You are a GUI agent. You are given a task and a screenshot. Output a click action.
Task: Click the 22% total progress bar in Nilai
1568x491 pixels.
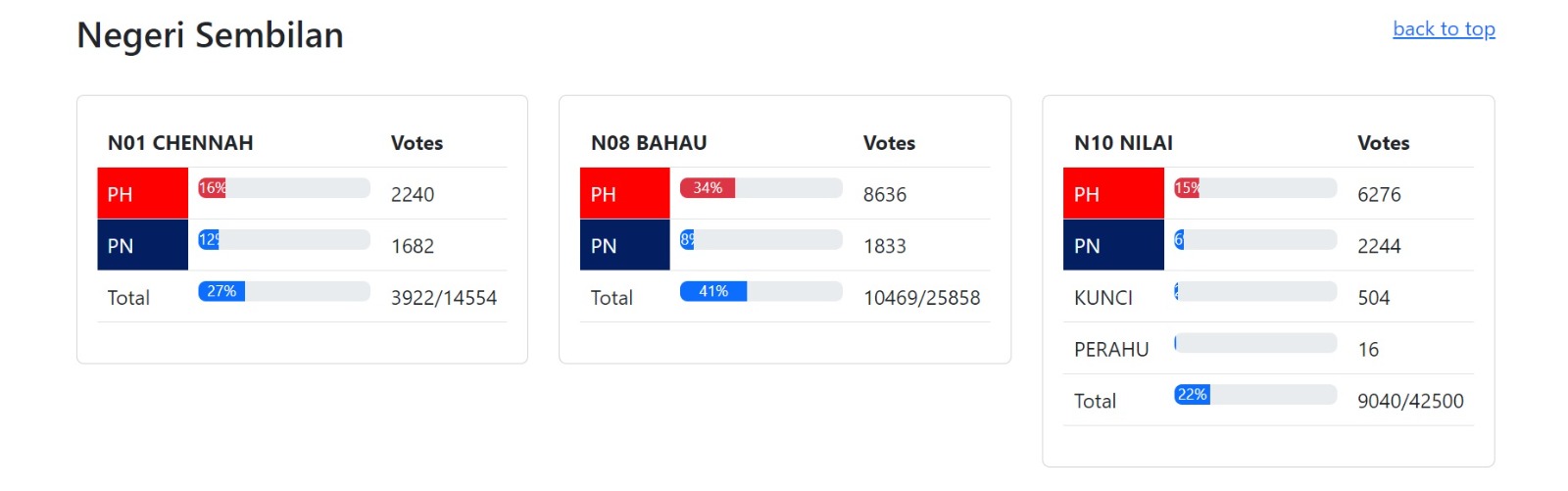tap(1255, 394)
